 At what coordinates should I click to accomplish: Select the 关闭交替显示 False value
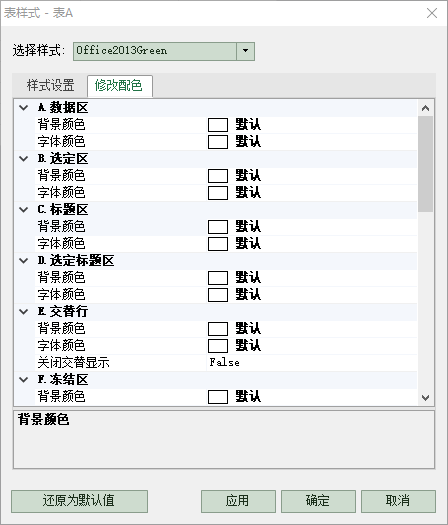[x=224, y=363]
